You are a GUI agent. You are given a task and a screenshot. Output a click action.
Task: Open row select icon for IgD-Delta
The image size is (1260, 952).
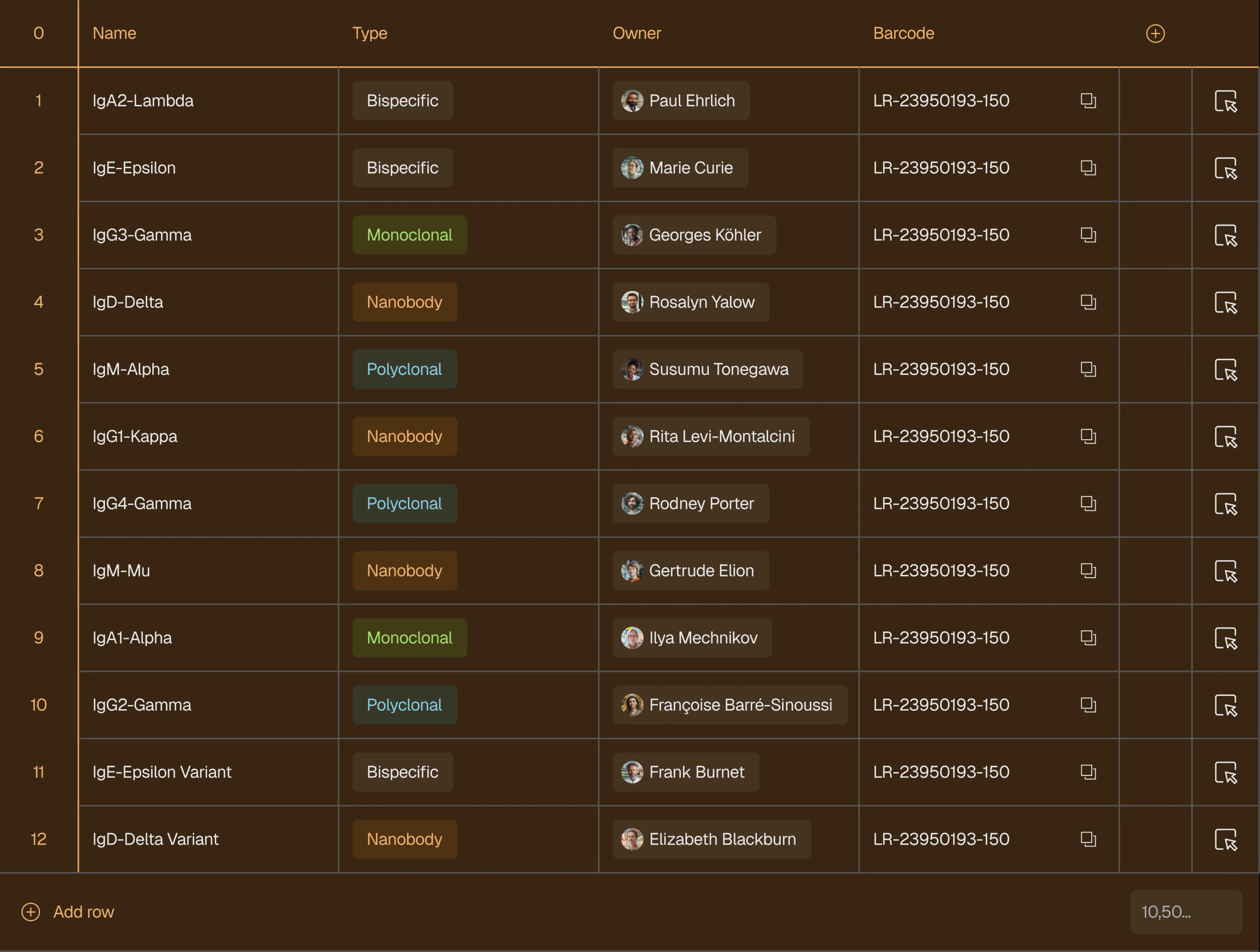[1226, 303]
